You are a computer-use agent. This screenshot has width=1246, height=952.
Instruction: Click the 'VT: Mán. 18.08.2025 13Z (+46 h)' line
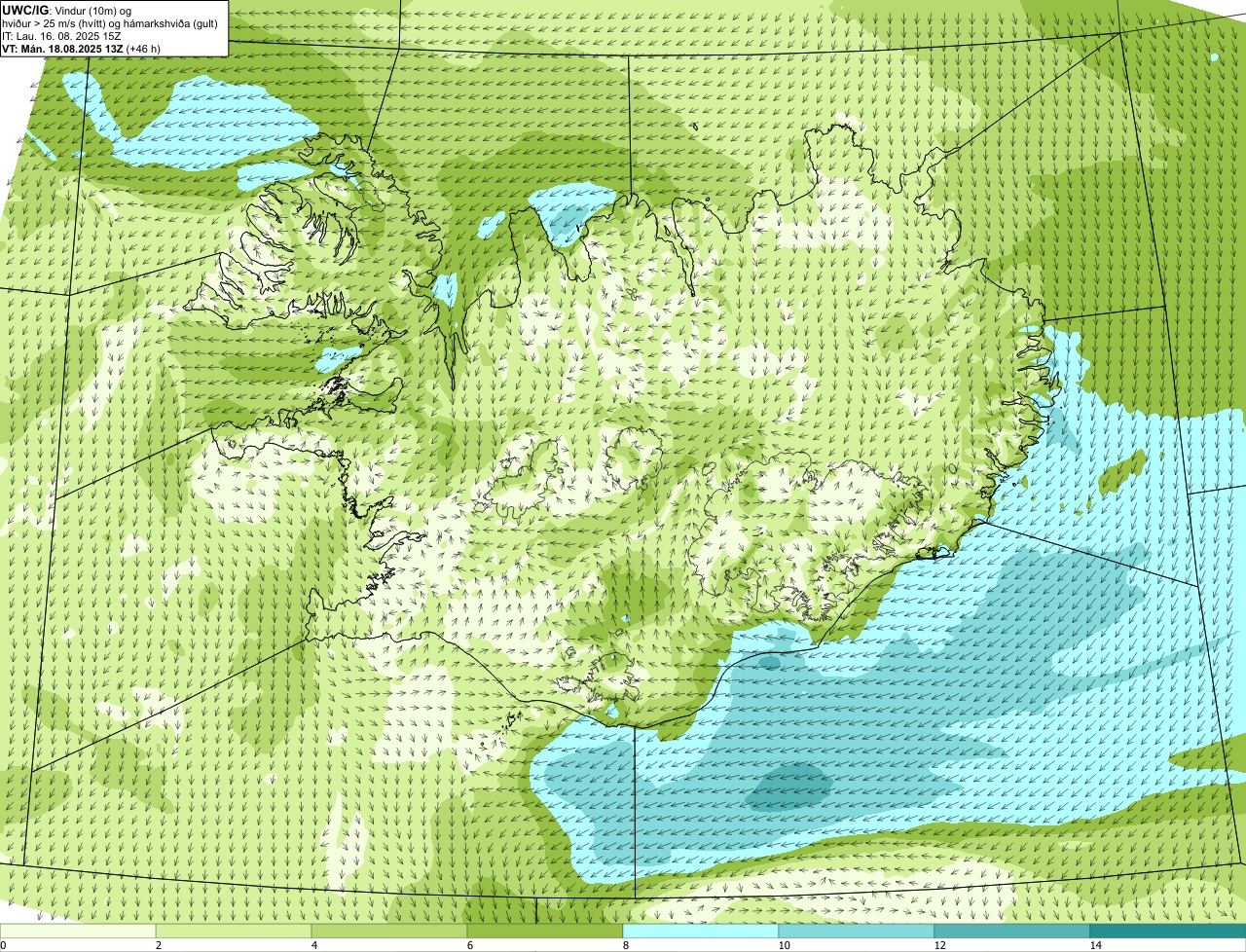pos(81,48)
